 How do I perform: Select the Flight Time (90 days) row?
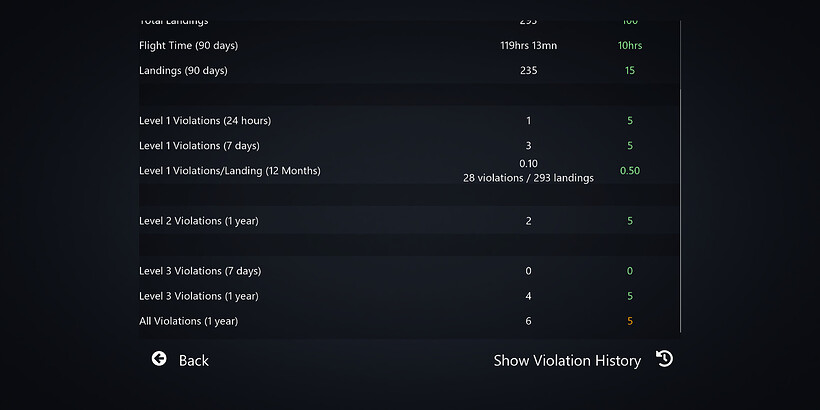[x=189, y=45]
